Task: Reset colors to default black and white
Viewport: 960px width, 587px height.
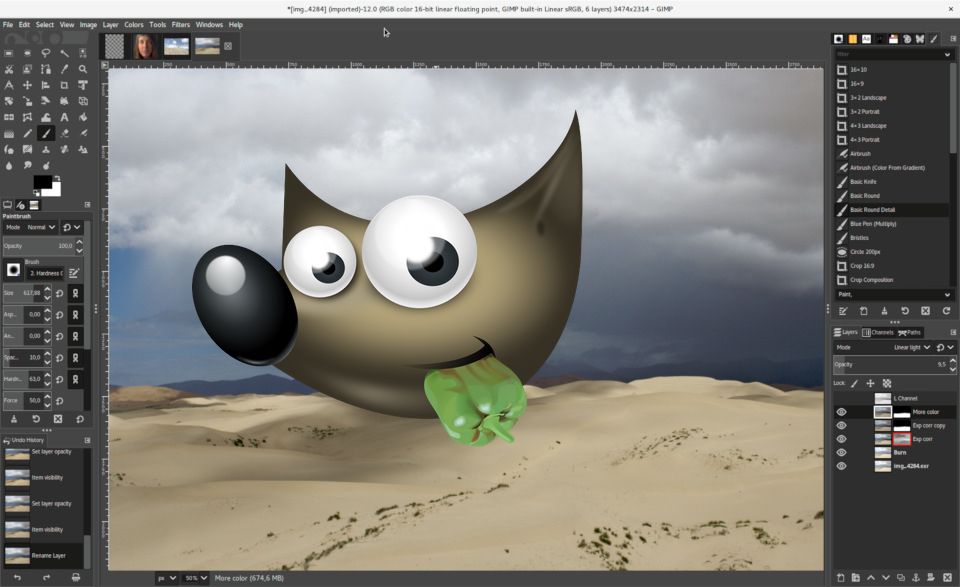Action: (x=36, y=193)
